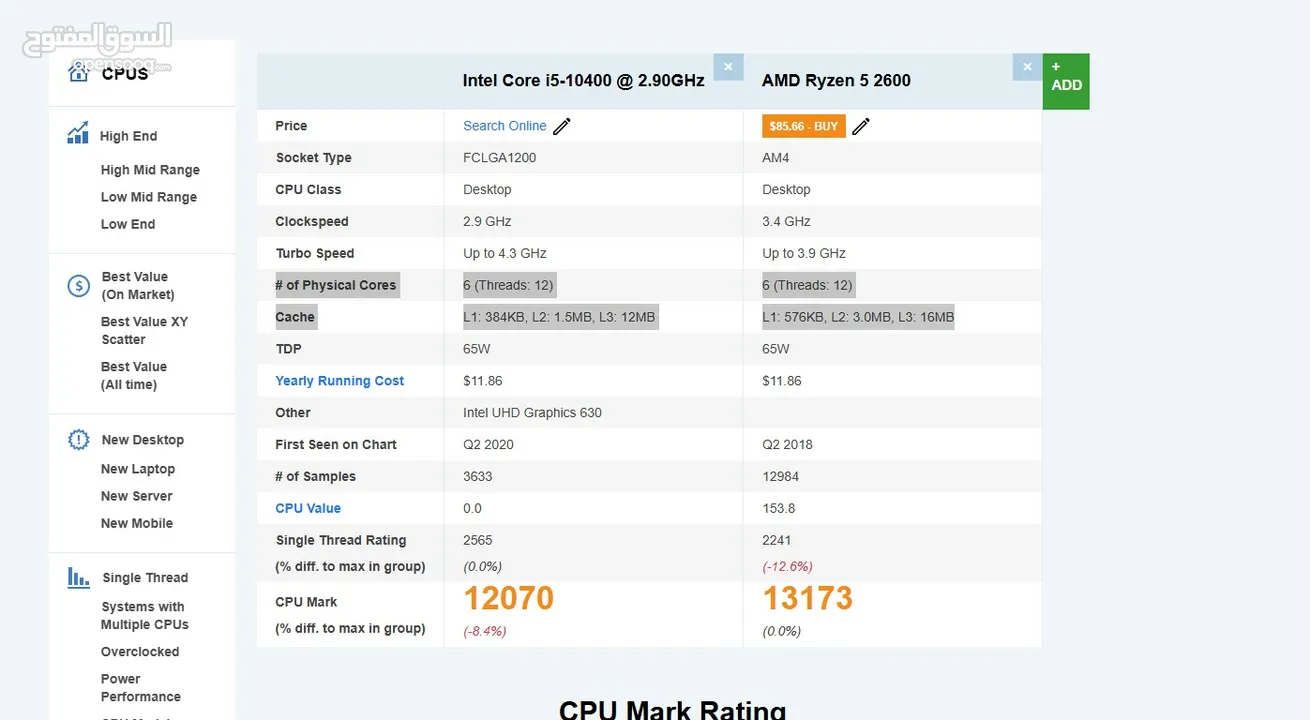Image resolution: width=1310 pixels, height=720 pixels.
Task: Click the green ADD button
Action: click(x=1066, y=81)
